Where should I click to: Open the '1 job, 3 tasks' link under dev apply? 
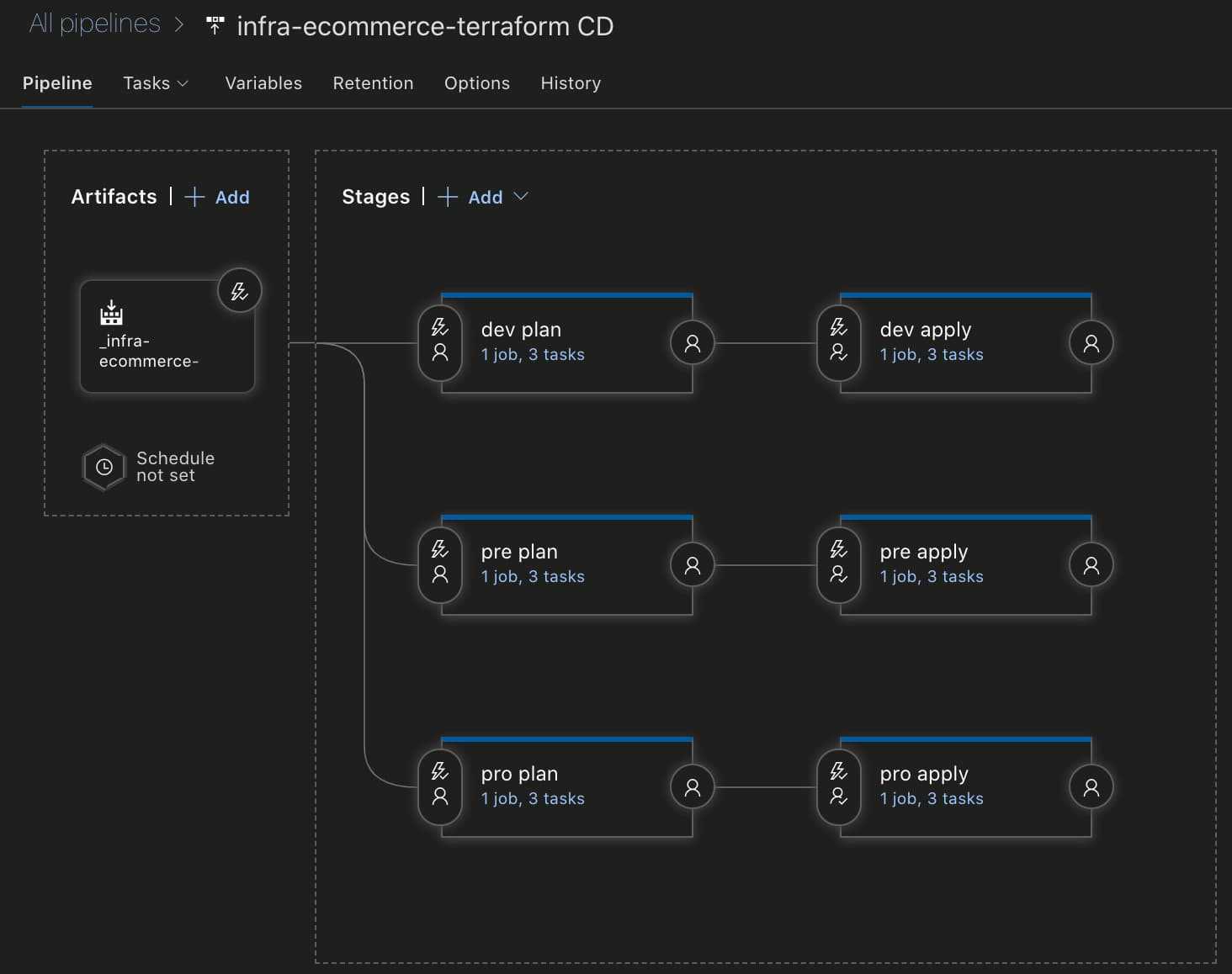(x=932, y=355)
